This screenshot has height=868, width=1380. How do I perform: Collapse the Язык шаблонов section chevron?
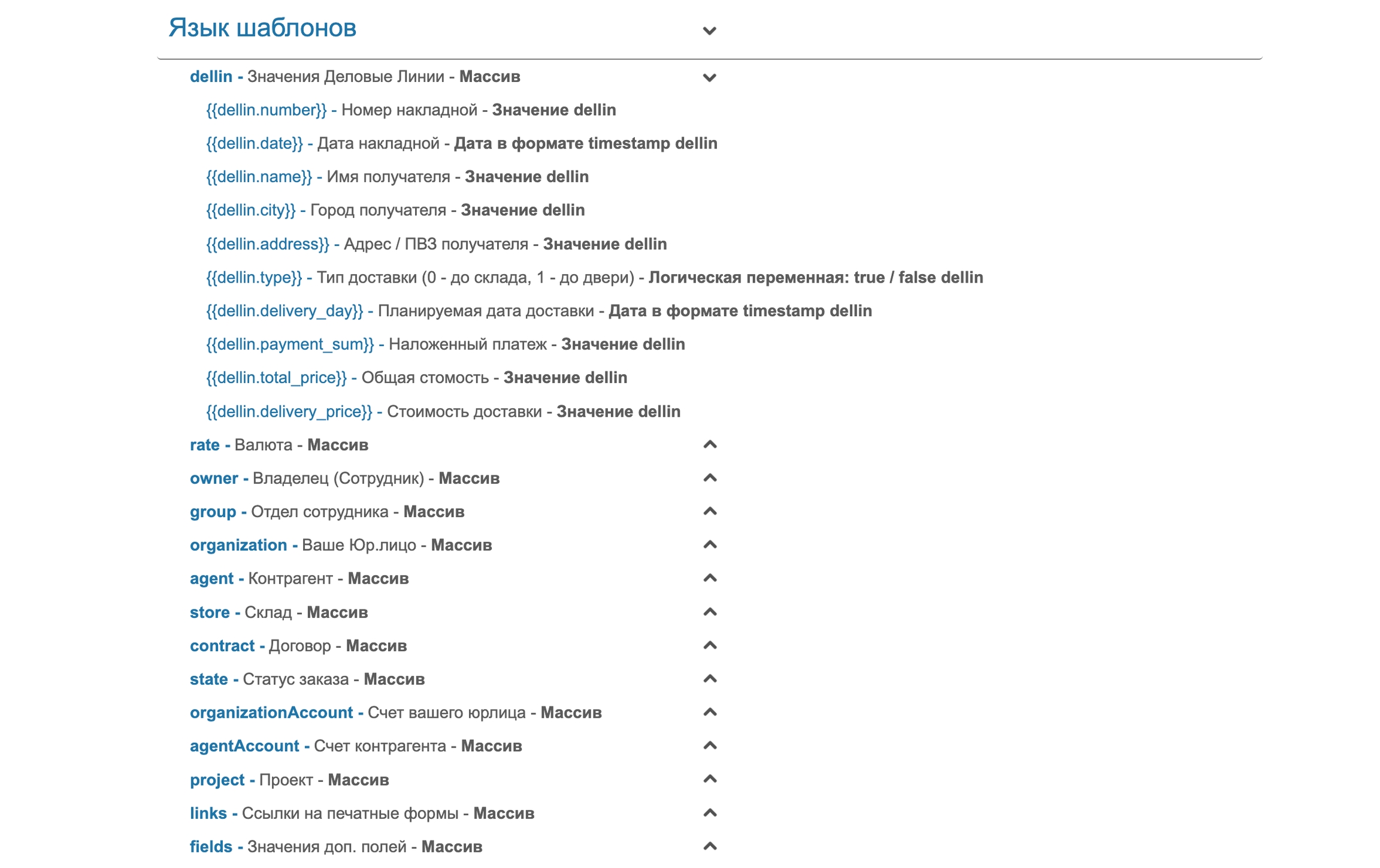[709, 31]
